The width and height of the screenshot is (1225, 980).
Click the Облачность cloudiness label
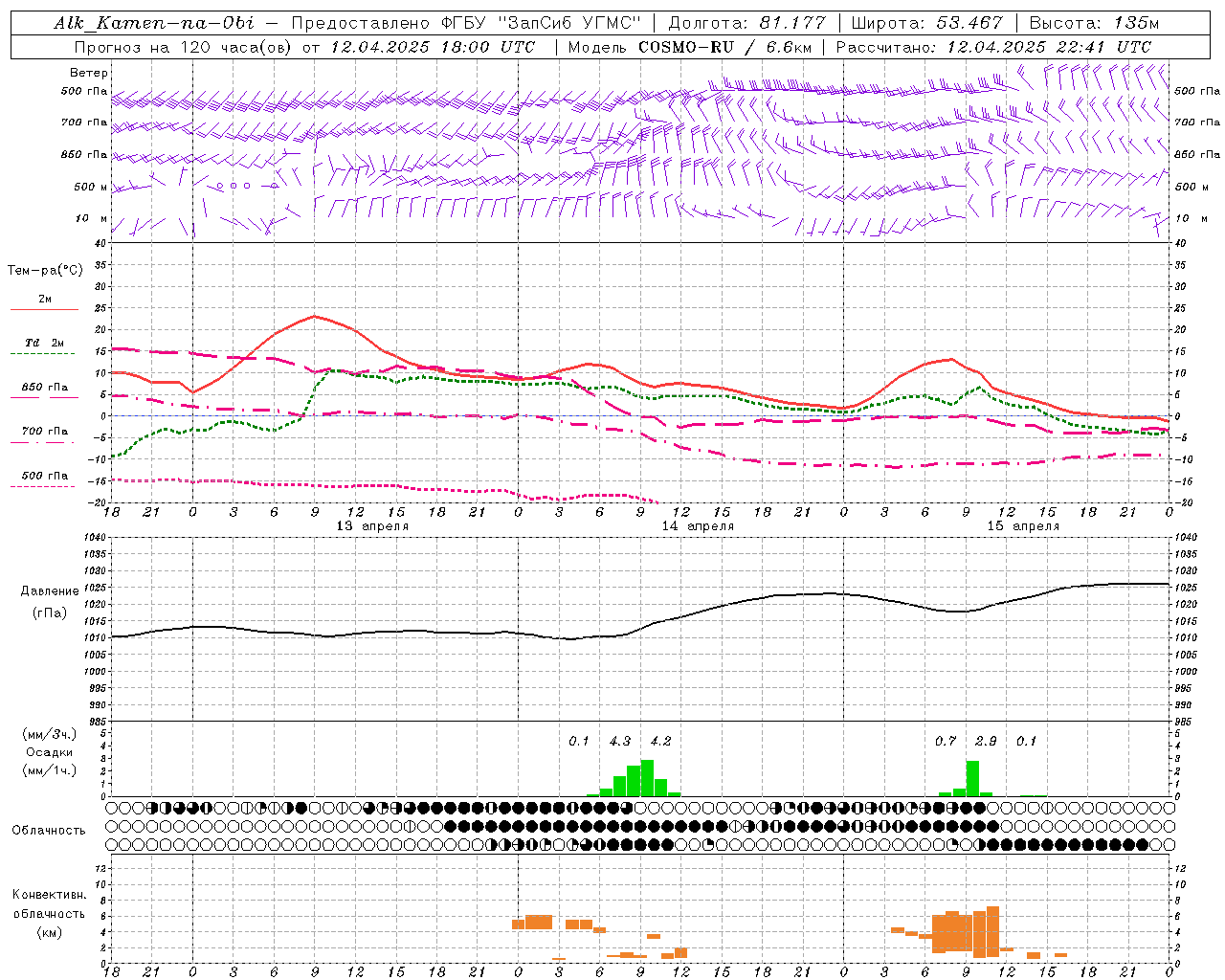tap(49, 831)
